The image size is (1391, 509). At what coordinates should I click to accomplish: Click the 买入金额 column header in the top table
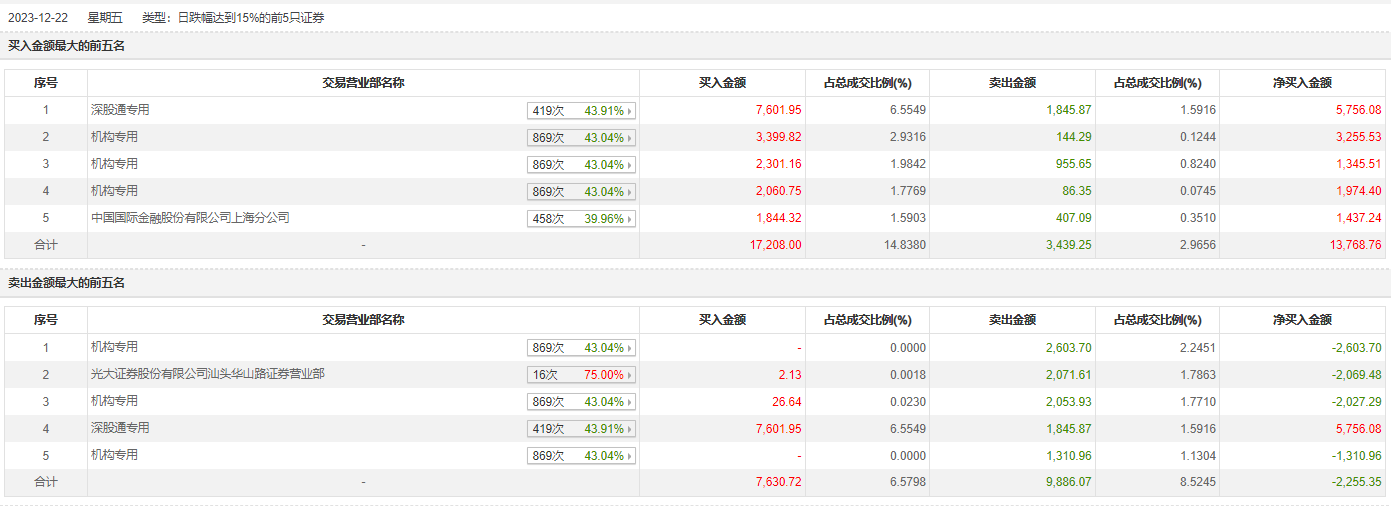pyautogui.click(x=722, y=83)
